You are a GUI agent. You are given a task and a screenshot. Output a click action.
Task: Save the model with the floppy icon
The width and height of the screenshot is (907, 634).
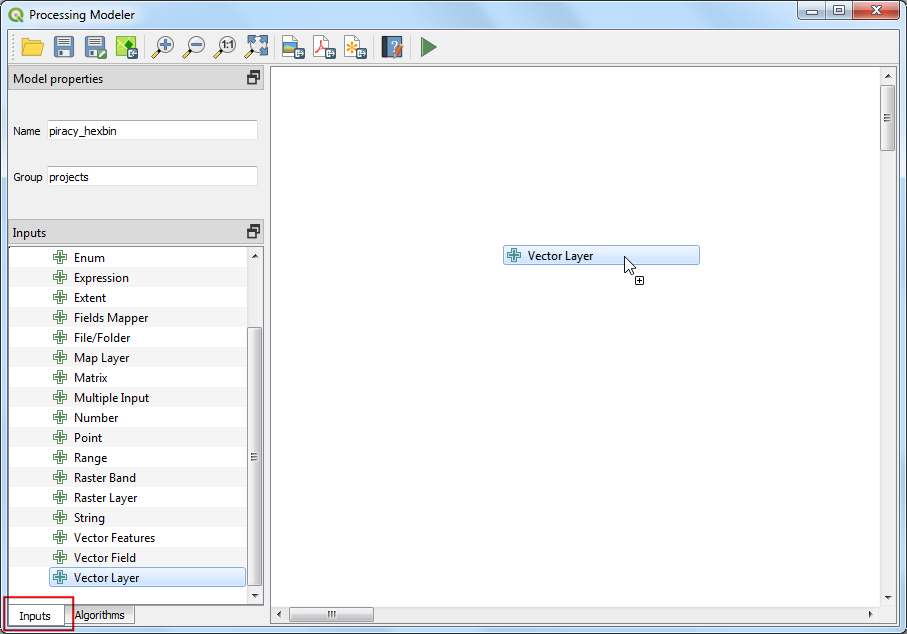point(64,47)
